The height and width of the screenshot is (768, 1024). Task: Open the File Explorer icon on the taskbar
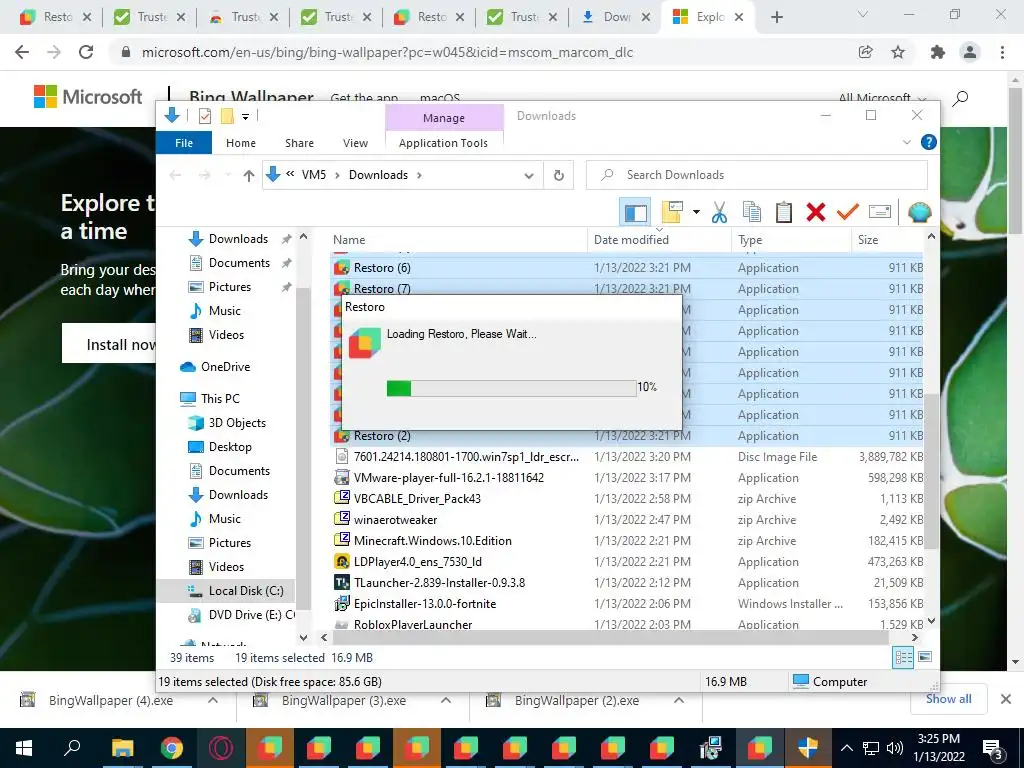click(x=122, y=748)
